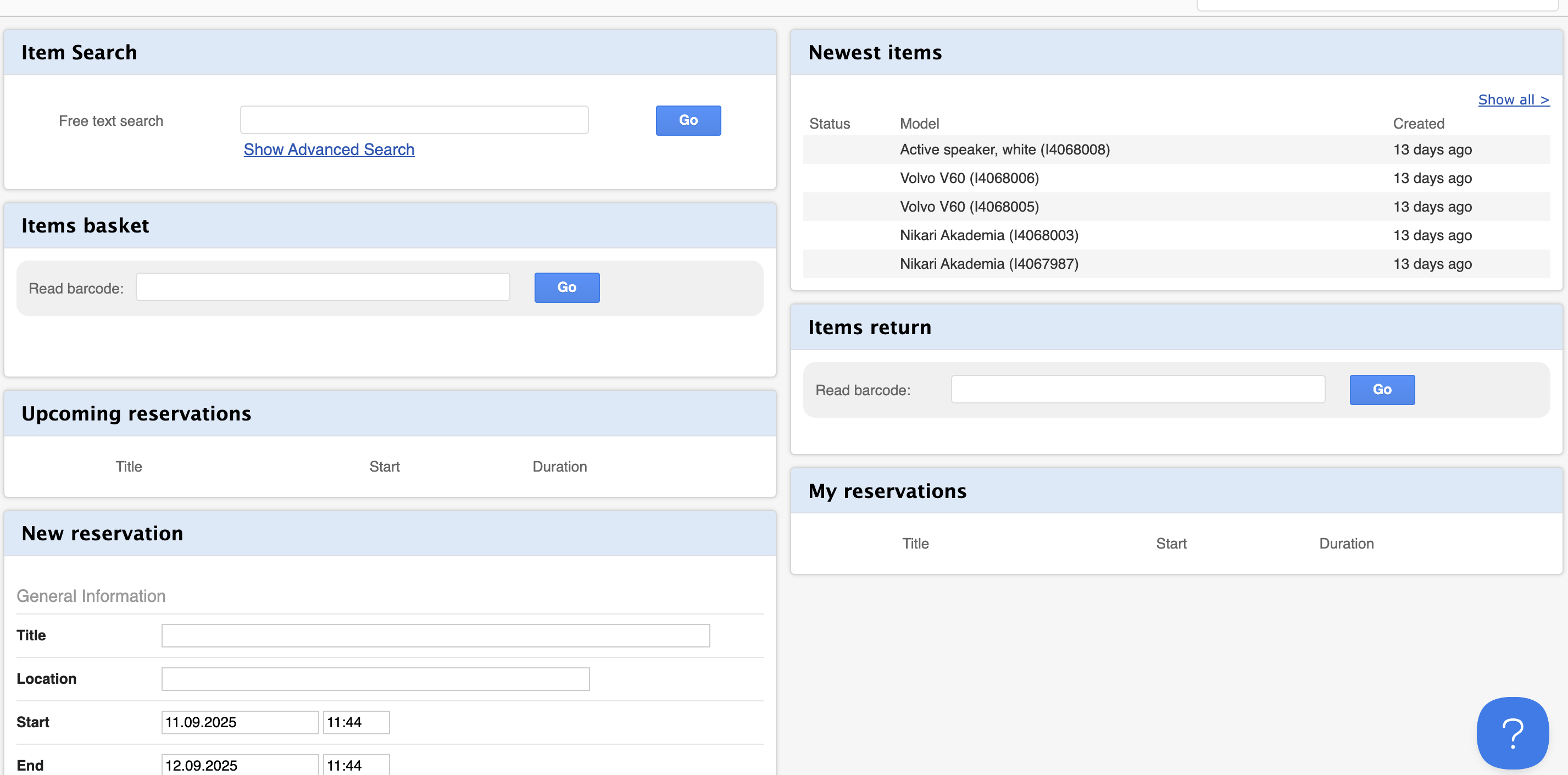Viewport: 1568px width, 775px height.
Task: Click the Item Search panel heading
Action: [x=79, y=52]
